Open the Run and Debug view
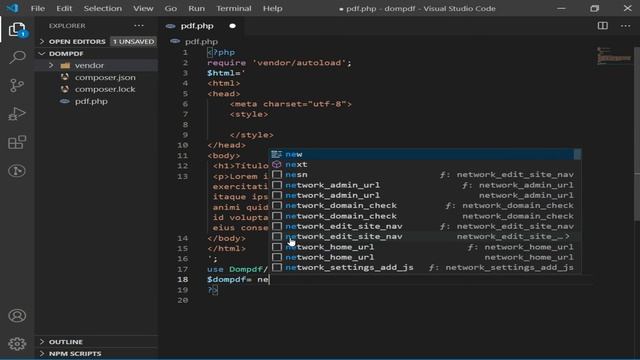640x360 pixels. [x=17, y=114]
